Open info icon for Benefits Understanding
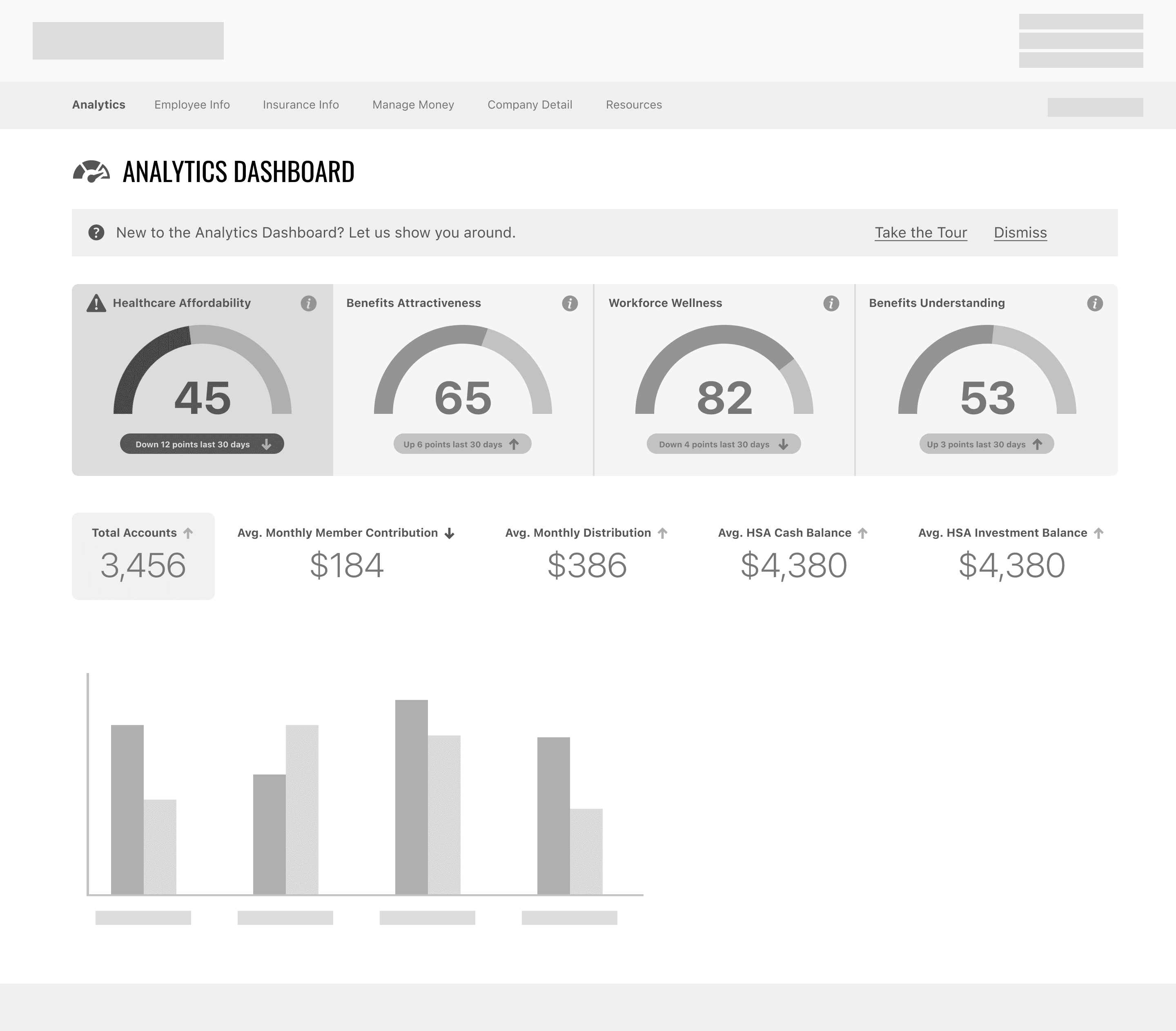 pyautogui.click(x=1094, y=303)
